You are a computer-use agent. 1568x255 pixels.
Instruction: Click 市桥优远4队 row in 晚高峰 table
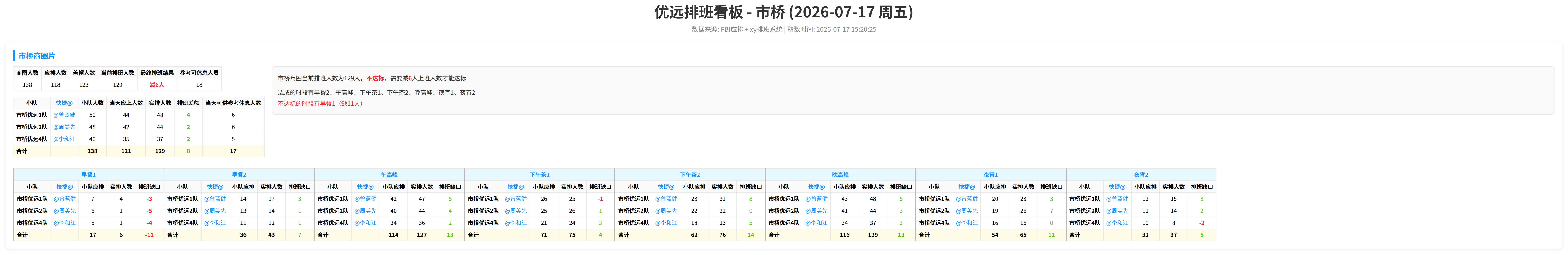pyautogui.click(x=841, y=223)
